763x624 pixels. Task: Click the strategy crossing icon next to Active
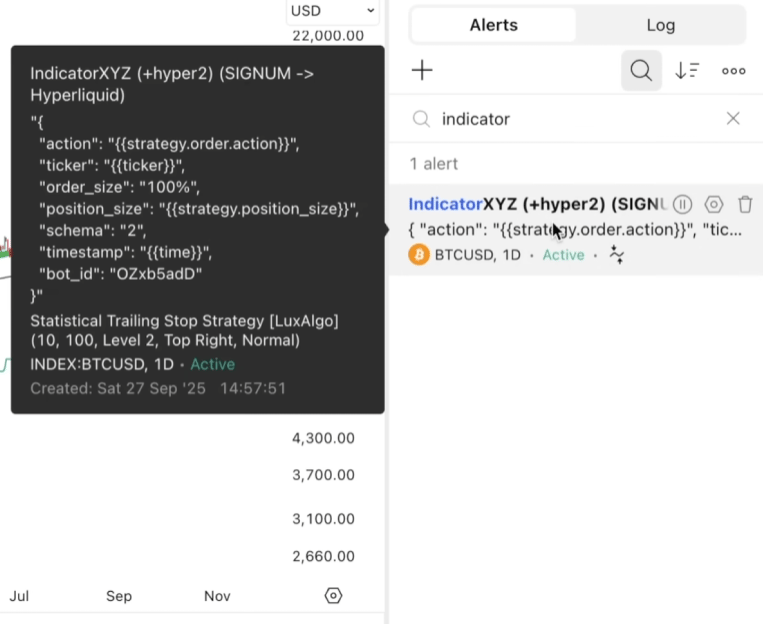point(617,255)
